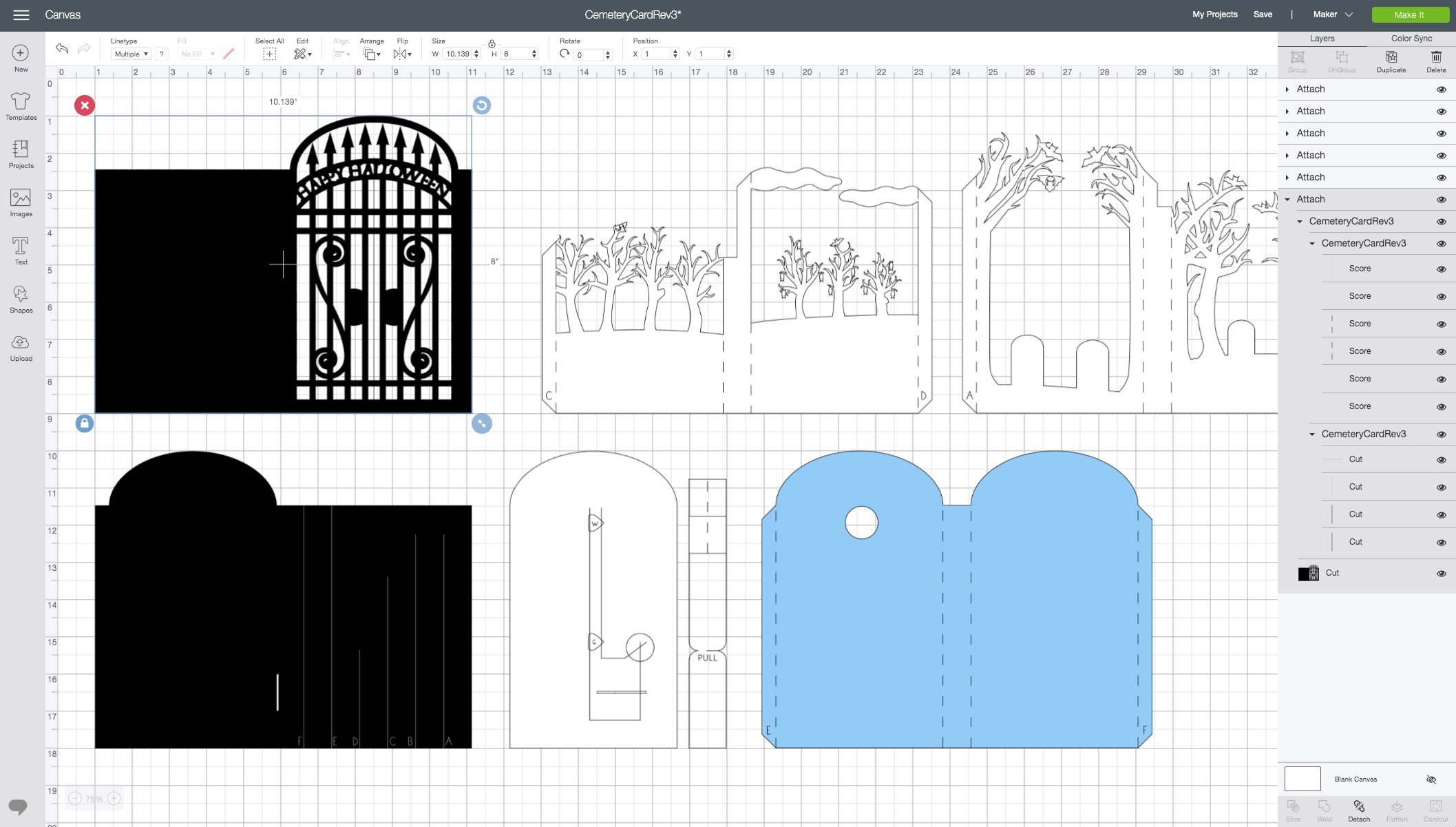The height and width of the screenshot is (827, 1456).
Task: Open the Maker machine dropdown
Action: point(1333,14)
